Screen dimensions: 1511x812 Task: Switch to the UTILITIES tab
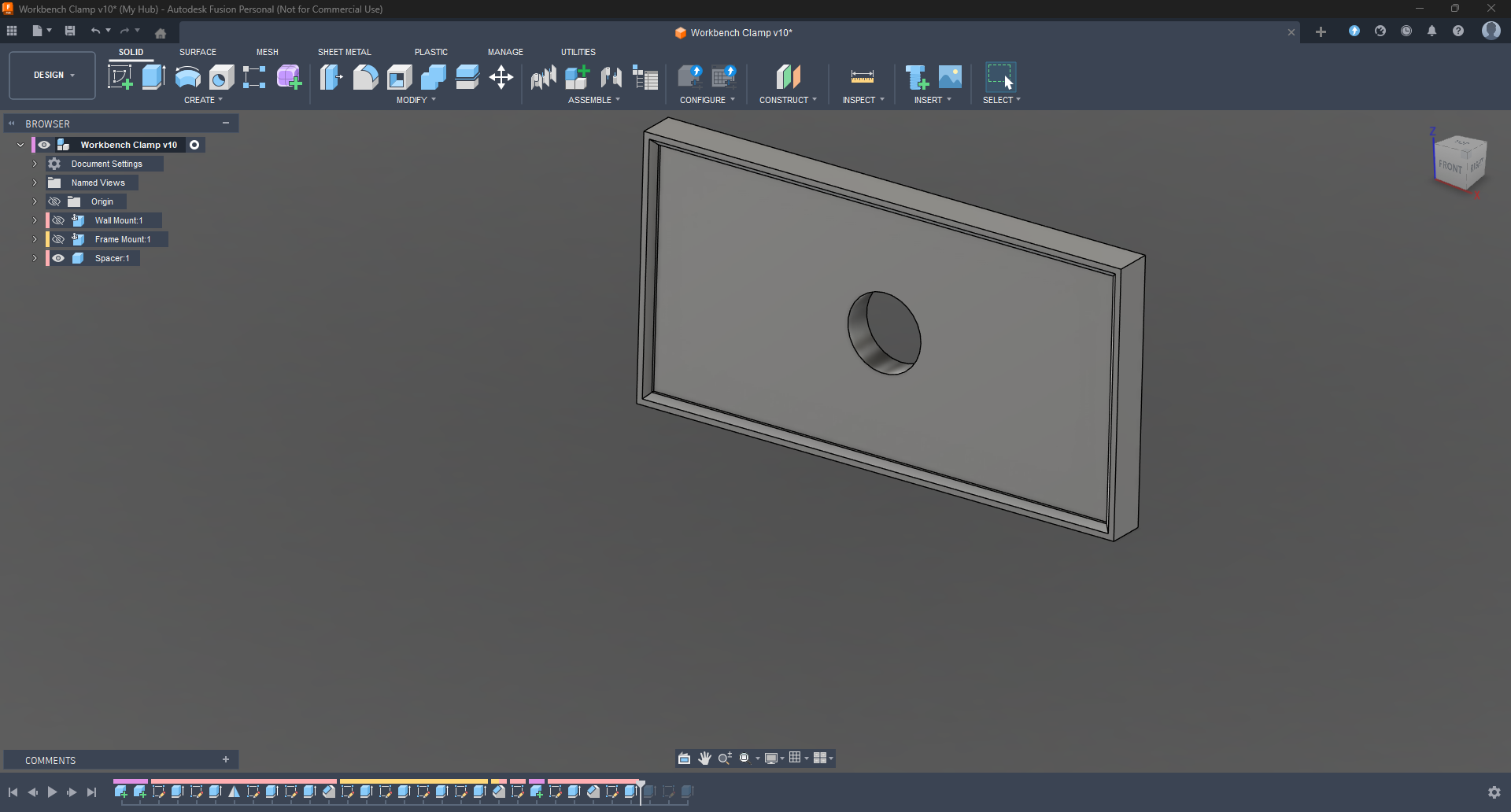pos(578,52)
